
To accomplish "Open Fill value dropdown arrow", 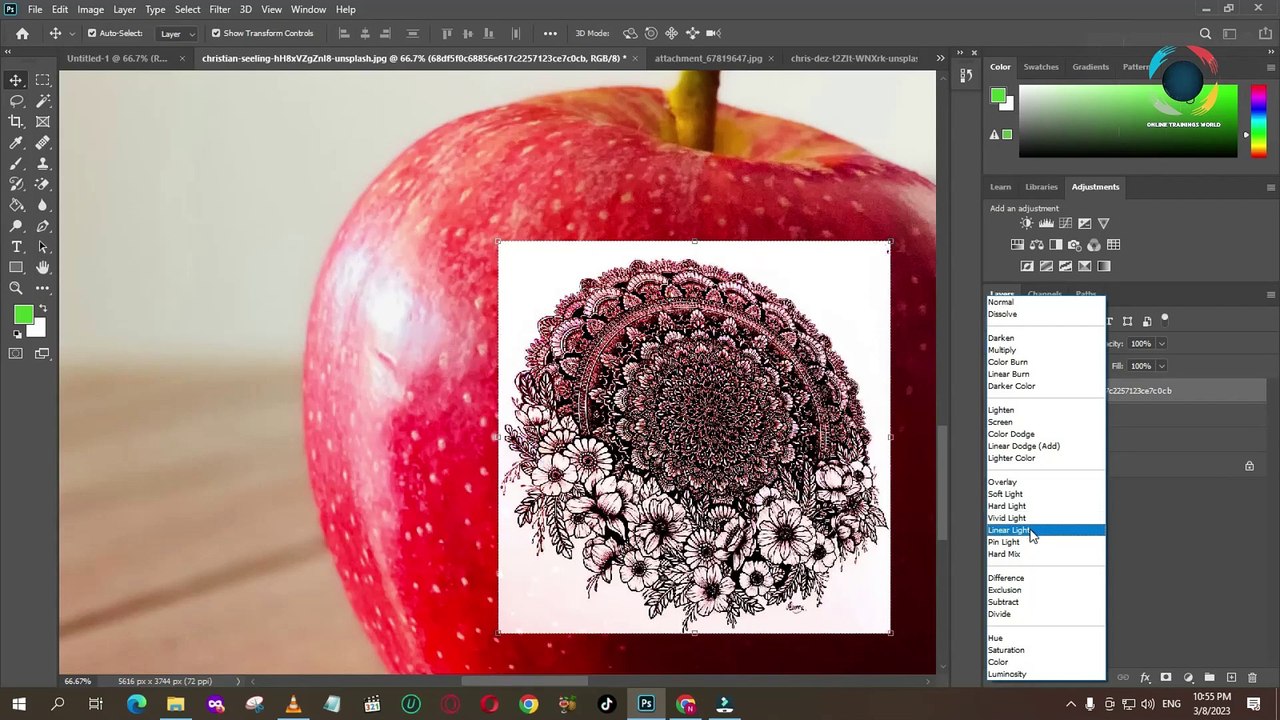I will pos(1161,366).
